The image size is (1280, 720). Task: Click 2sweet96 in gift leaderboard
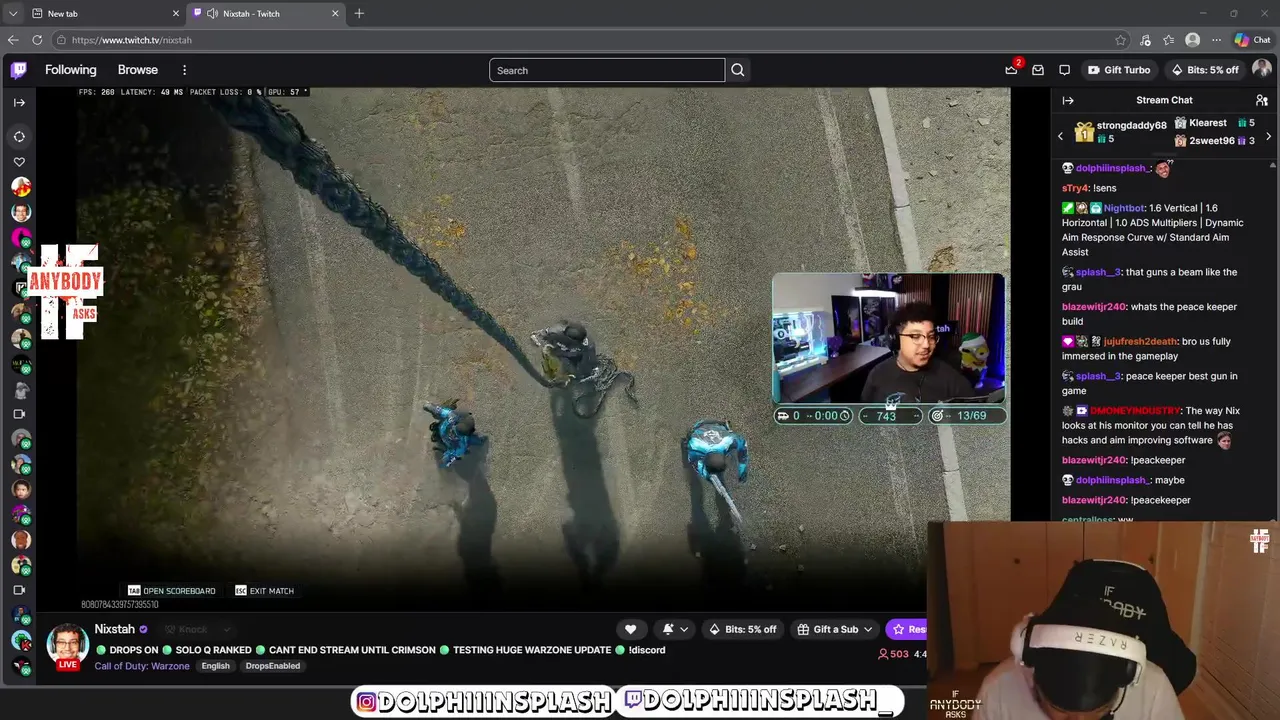(1211, 141)
